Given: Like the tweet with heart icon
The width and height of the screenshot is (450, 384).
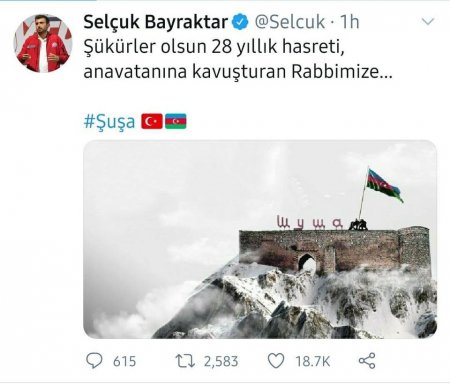Looking at the screenshot, I should 276,361.
